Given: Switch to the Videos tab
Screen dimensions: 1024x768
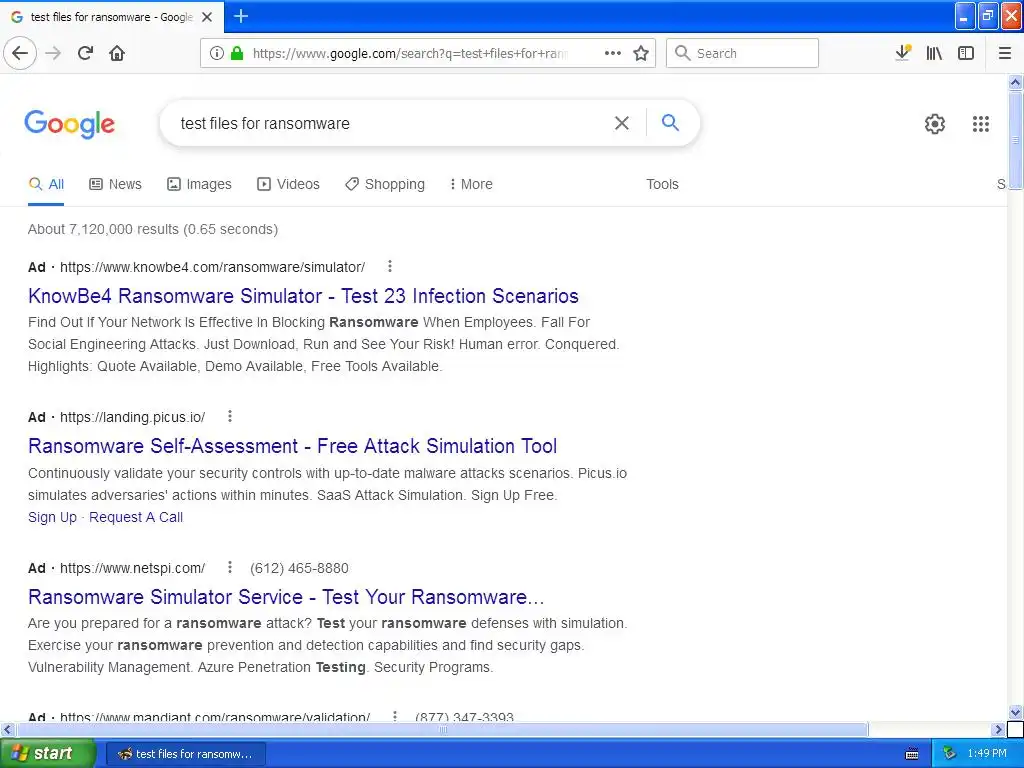Looking at the screenshot, I should [x=288, y=184].
